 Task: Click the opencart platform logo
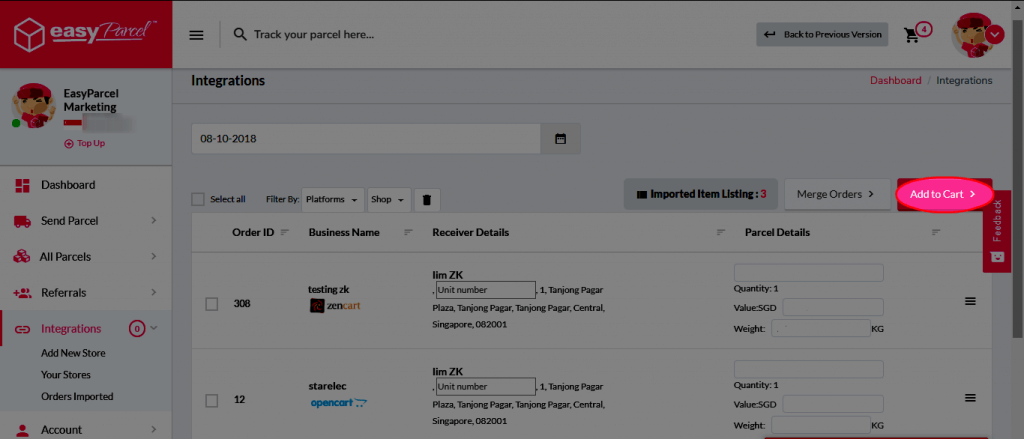coord(338,402)
